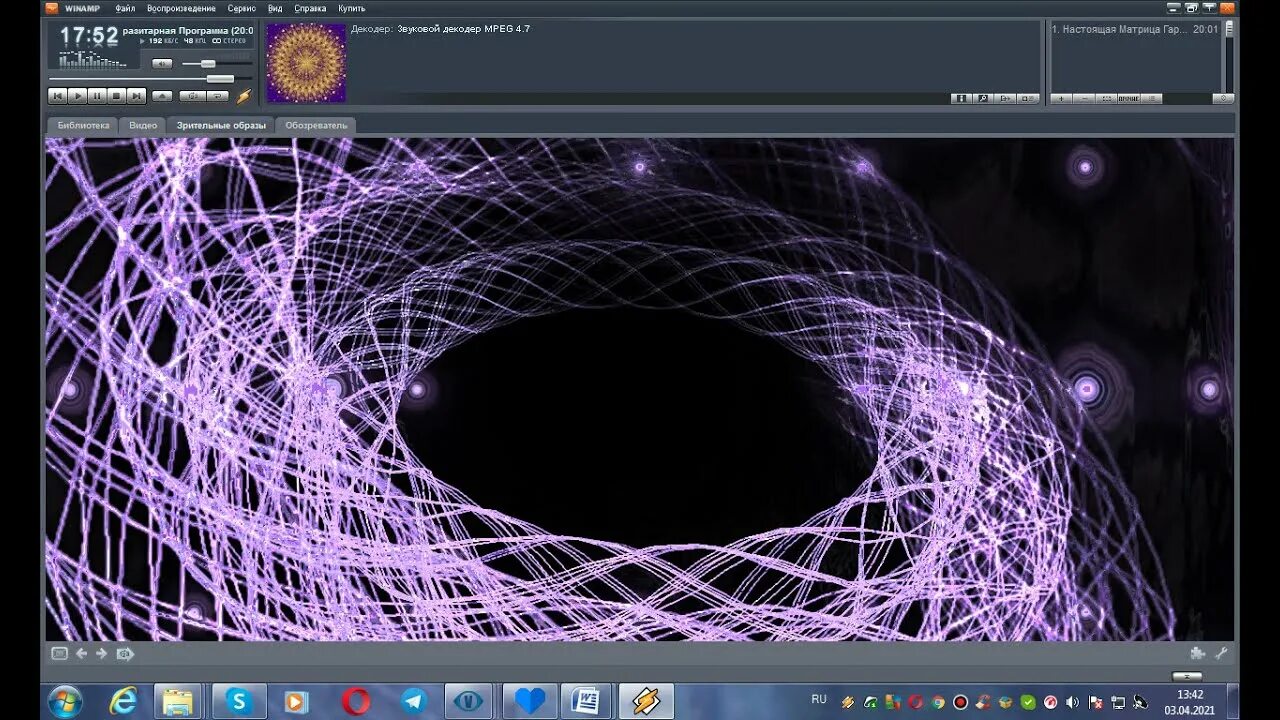The height and width of the screenshot is (720, 1280).
Task: Select playlist entry Настоящая Матрица Гар...
Action: [1134, 30]
